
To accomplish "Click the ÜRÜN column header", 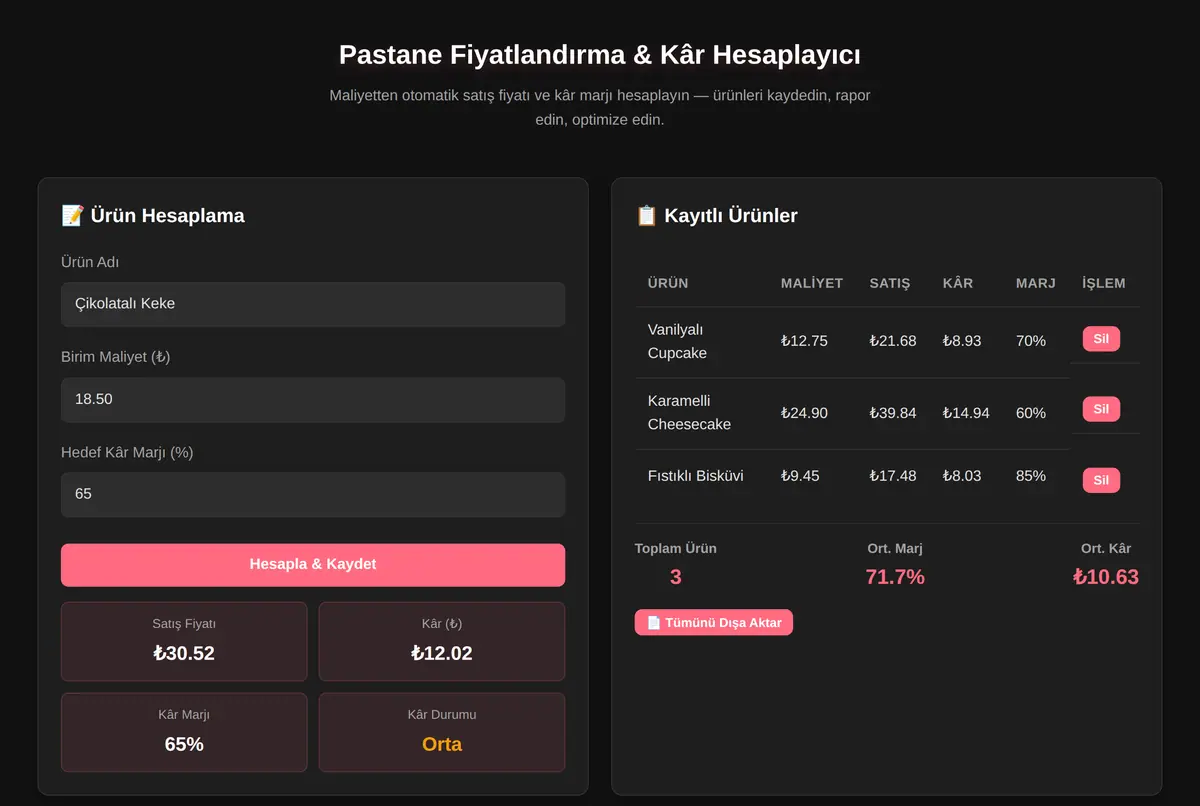I will pyautogui.click(x=668, y=283).
